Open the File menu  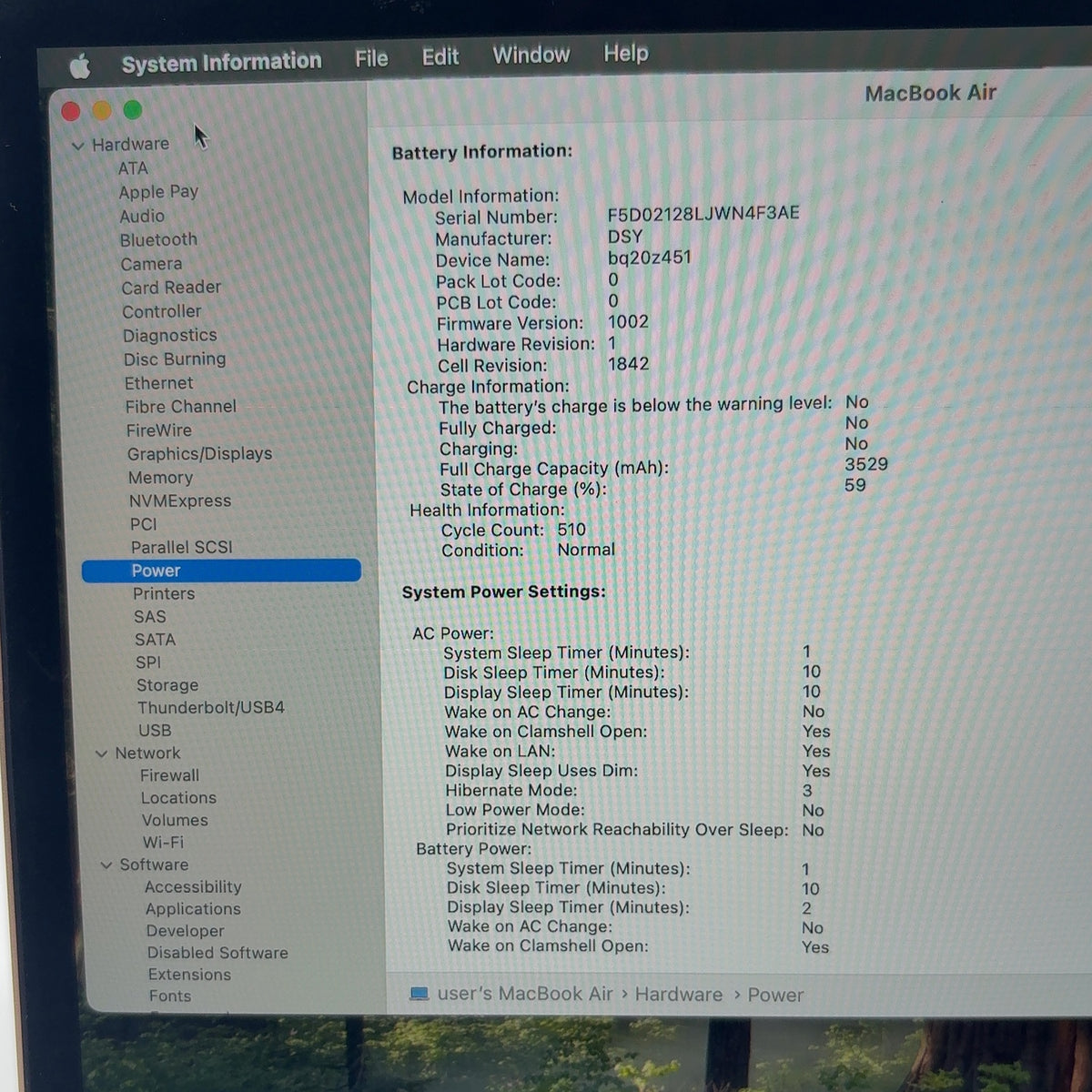[371, 59]
